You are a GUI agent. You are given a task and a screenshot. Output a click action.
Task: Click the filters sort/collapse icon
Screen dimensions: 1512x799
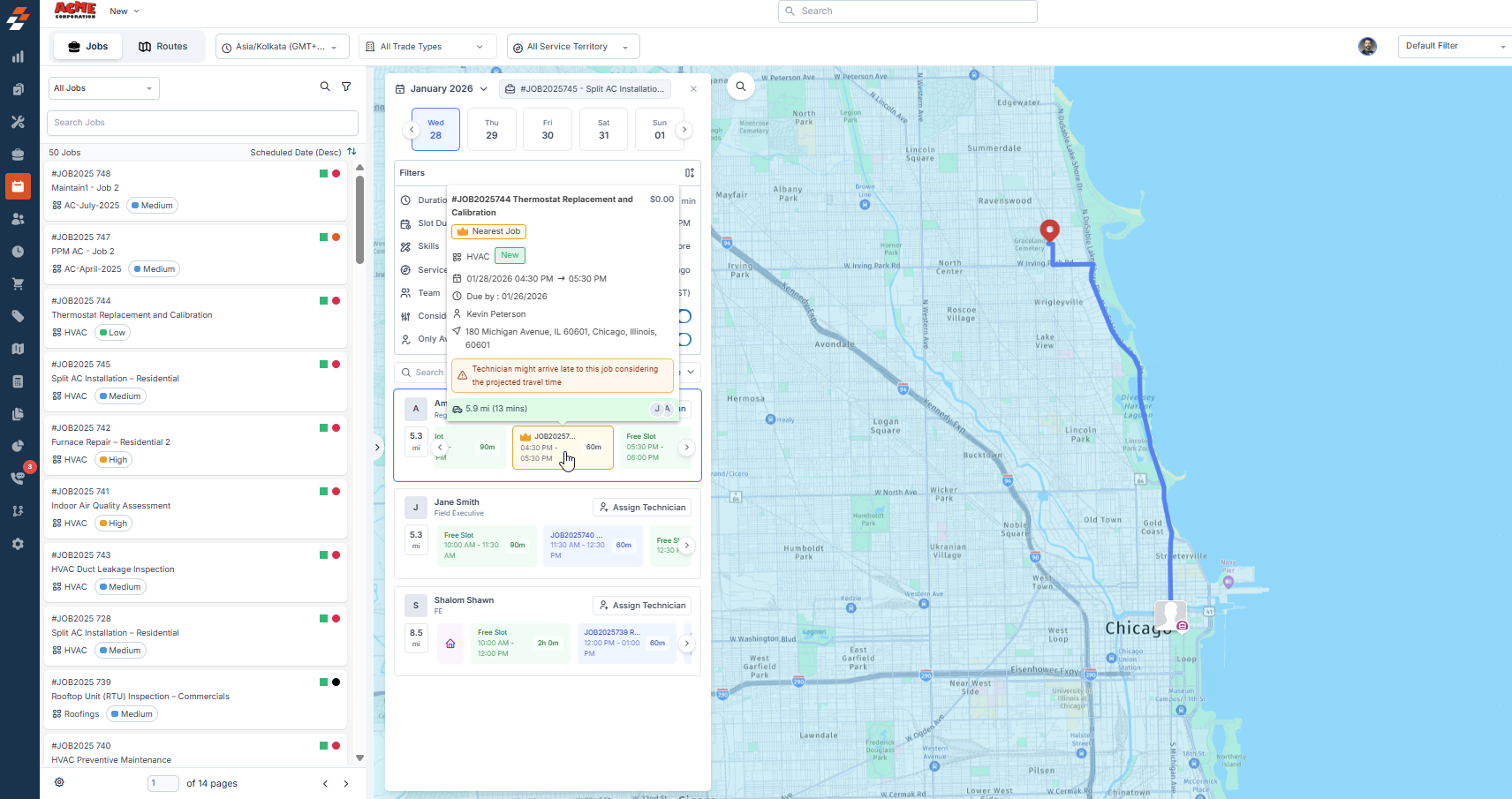[690, 173]
